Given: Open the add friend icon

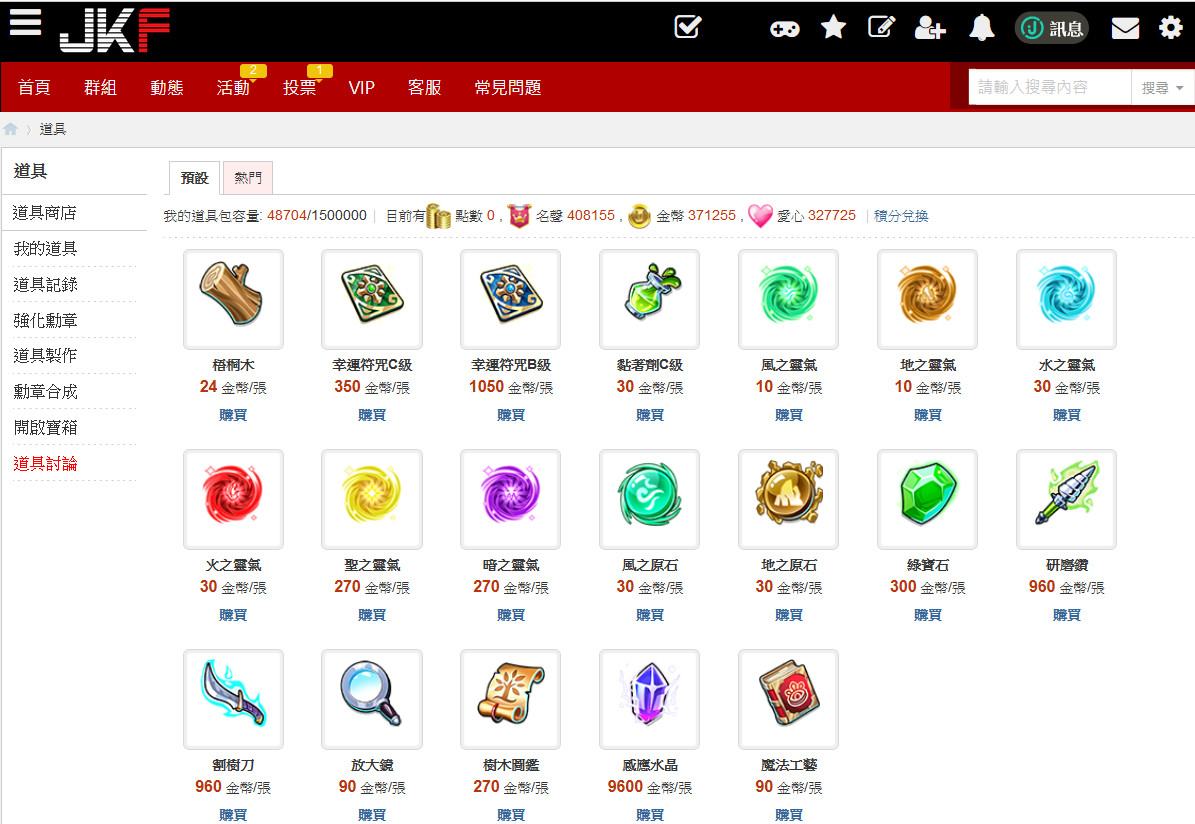Looking at the screenshot, I should (930, 28).
